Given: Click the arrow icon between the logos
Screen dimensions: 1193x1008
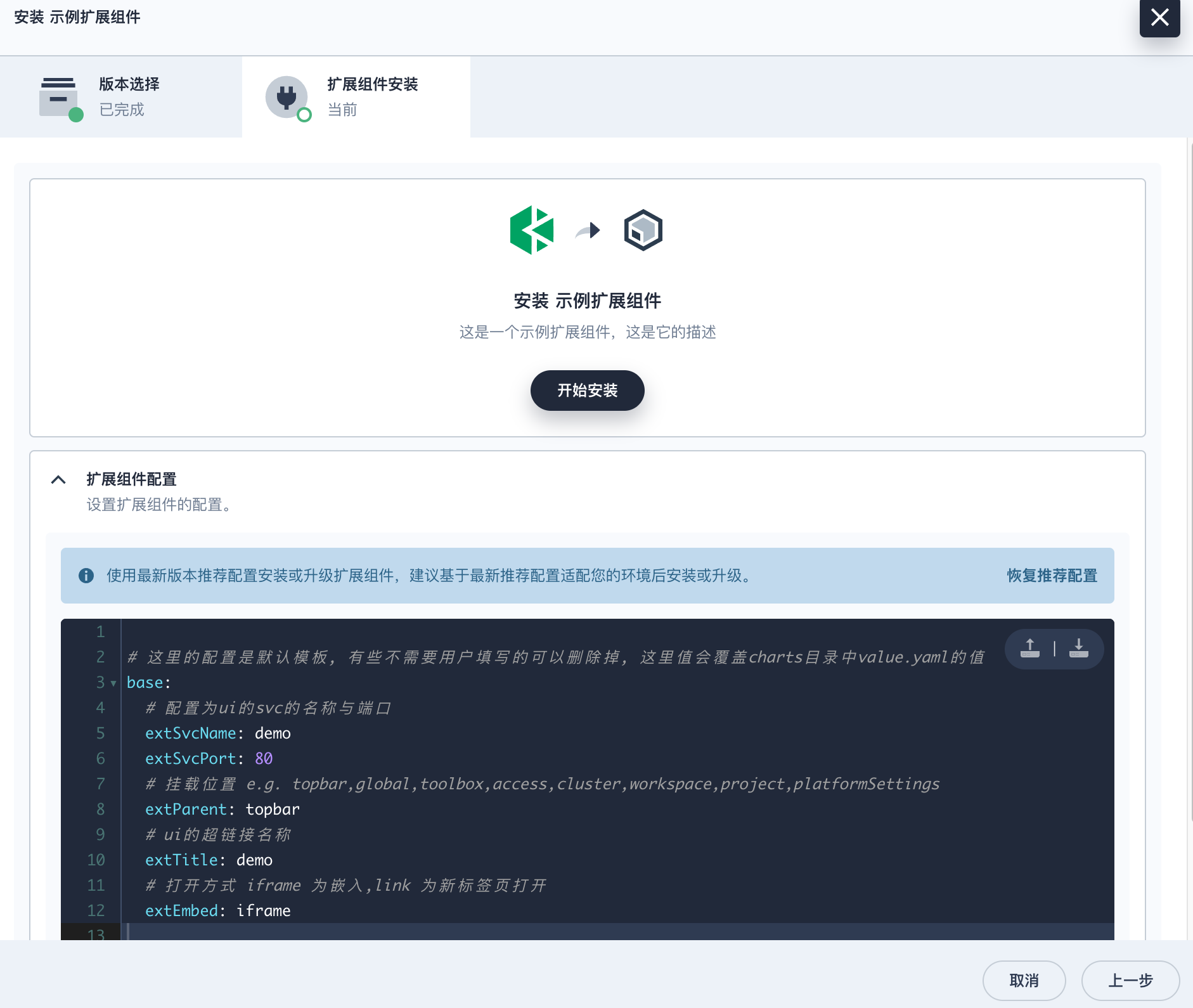Looking at the screenshot, I should click(588, 230).
